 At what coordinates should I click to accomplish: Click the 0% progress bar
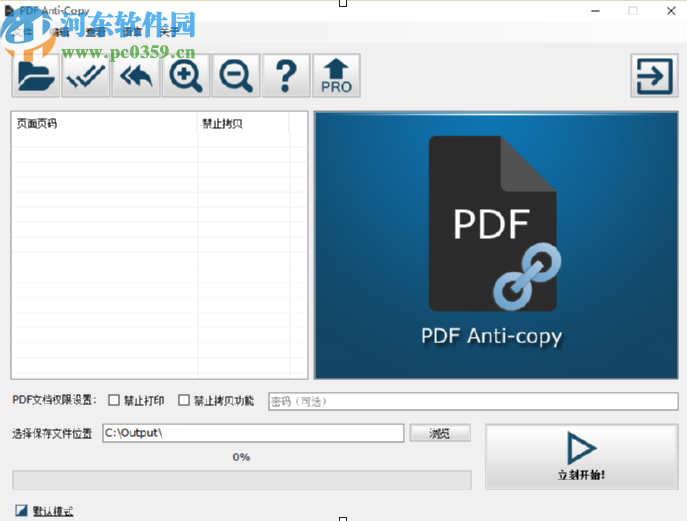point(242,480)
